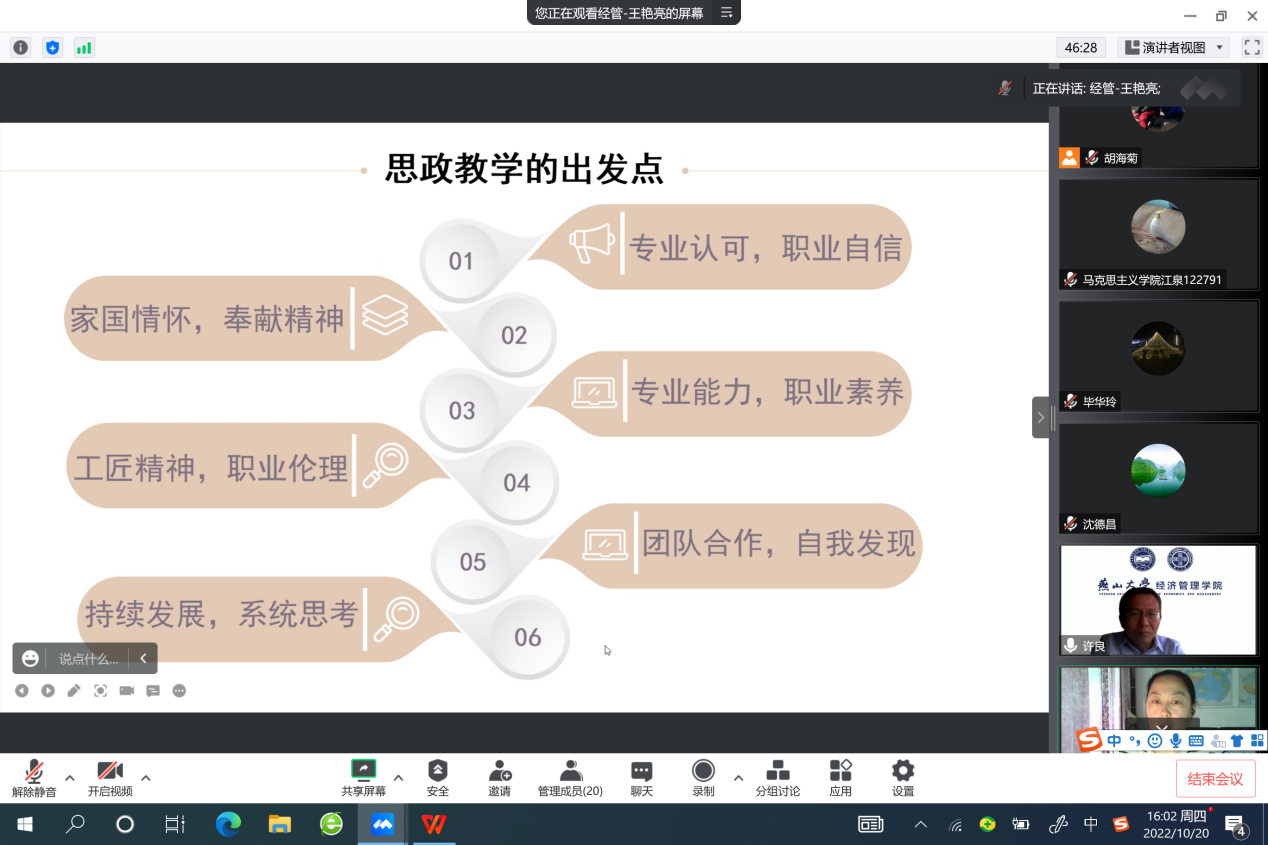
Task: Expand the arrow next to 共享屏幕
Action: click(x=398, y=777)
